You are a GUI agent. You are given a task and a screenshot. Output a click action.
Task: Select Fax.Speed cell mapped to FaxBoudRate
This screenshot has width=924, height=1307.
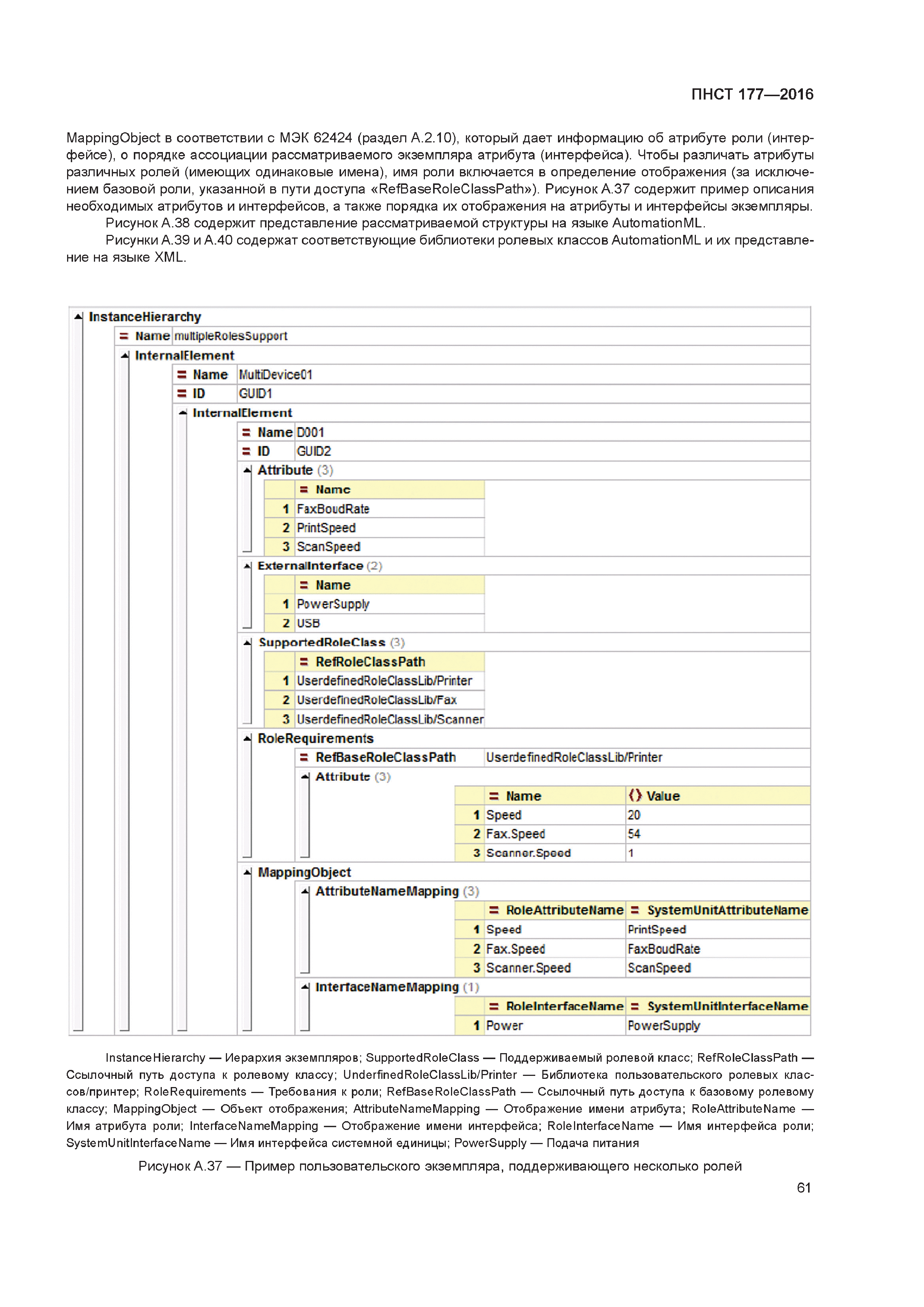pyautogui.click(x=555, y=949)
